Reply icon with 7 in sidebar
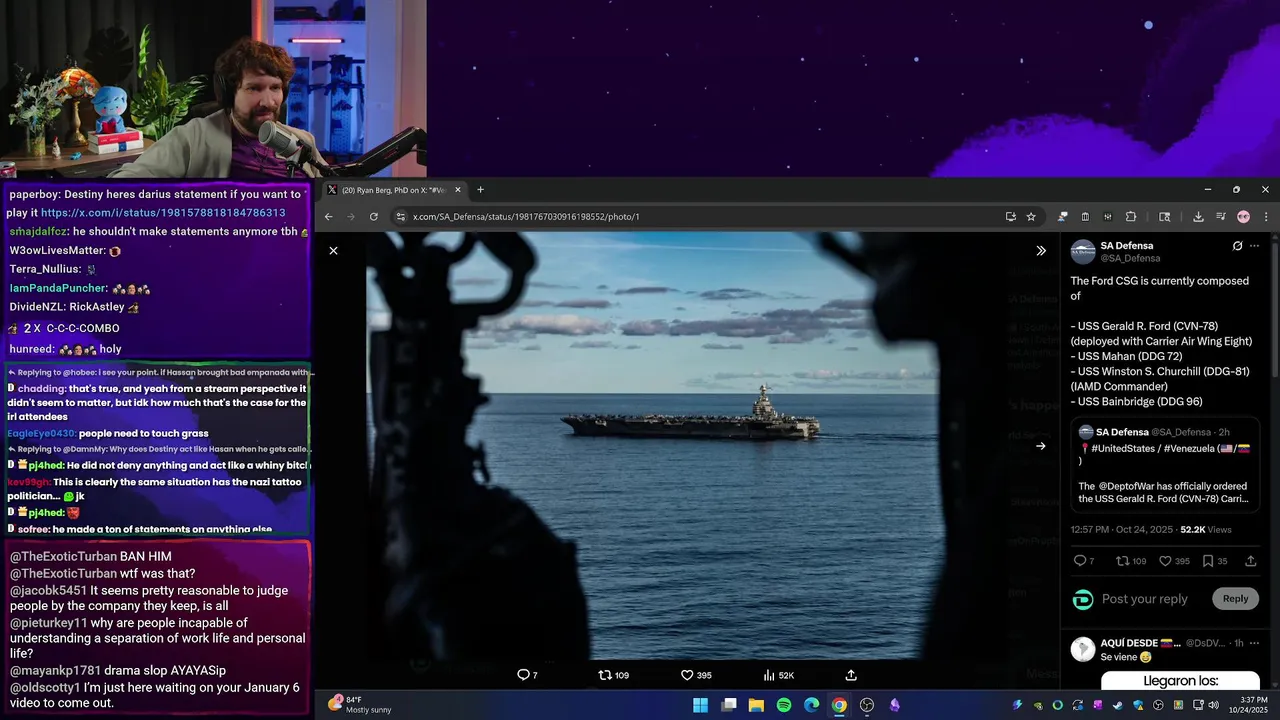 [x=1084, y=561]
